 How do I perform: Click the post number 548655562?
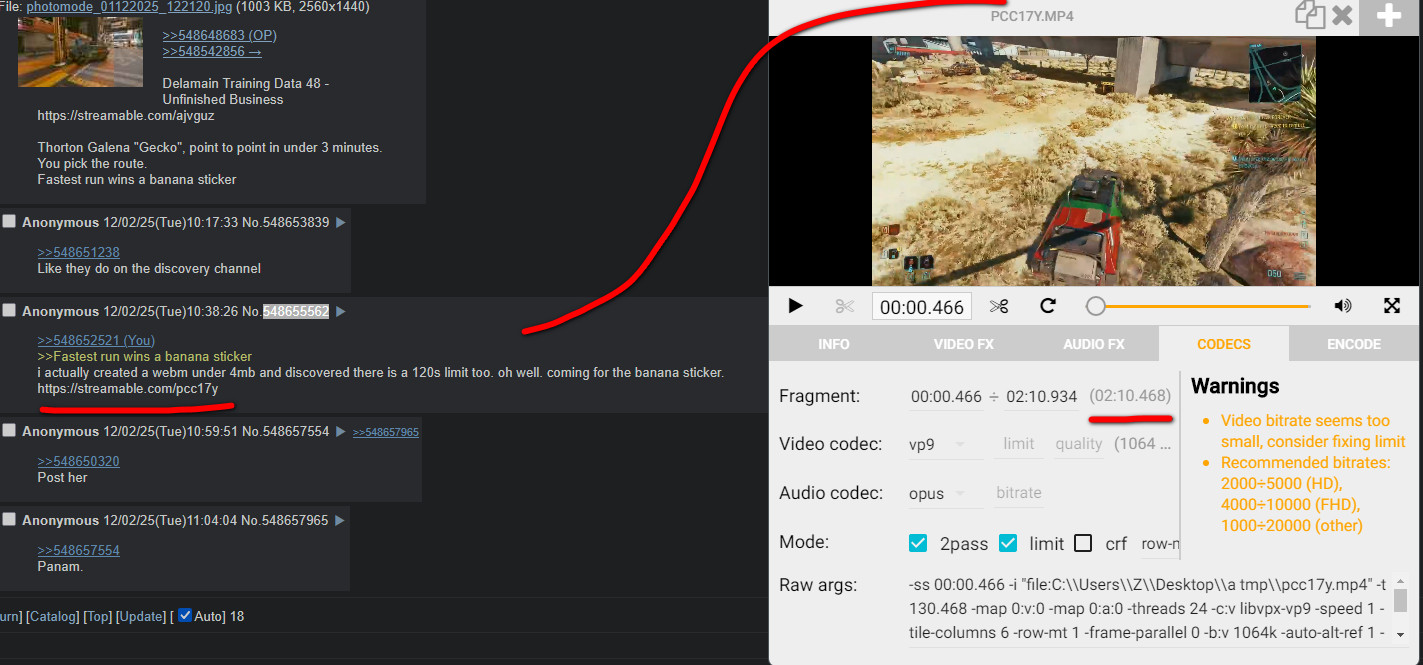pyautogui.click(x=296, y=311)
